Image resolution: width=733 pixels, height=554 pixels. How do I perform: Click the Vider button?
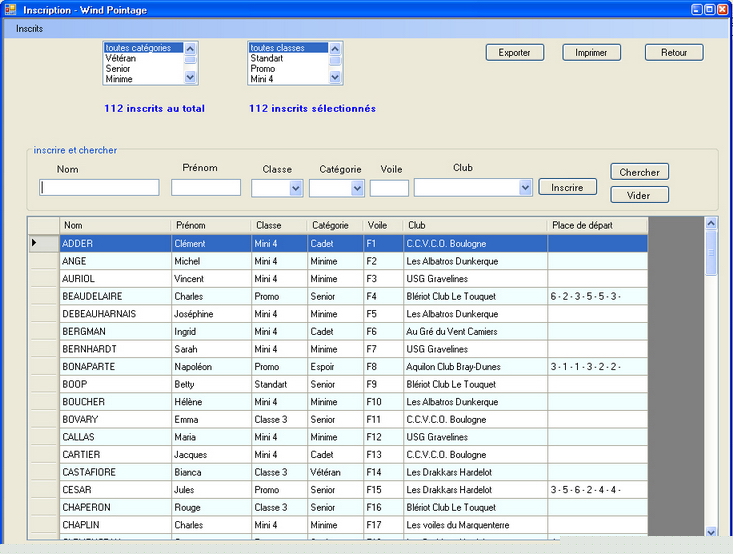(x=639, y=195)
